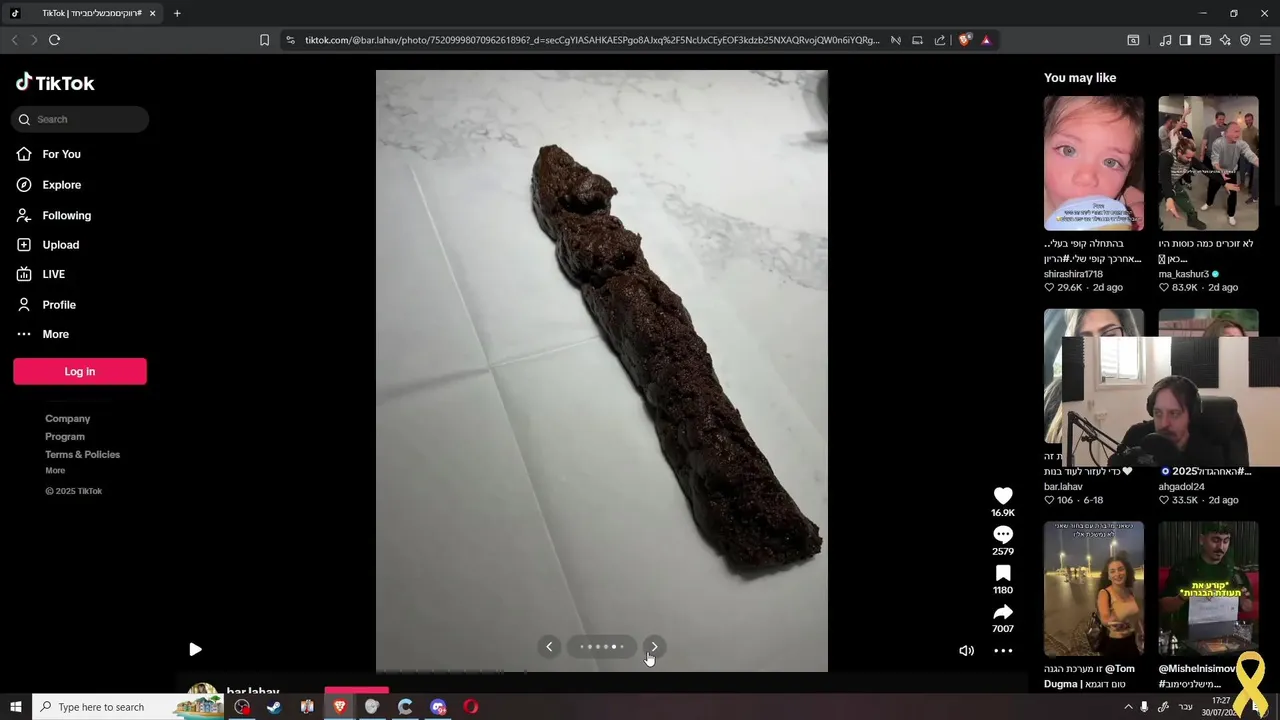Open Leo AI sparkle icon
This screenshot has height=720, width=1280.
coord(1225,40)
